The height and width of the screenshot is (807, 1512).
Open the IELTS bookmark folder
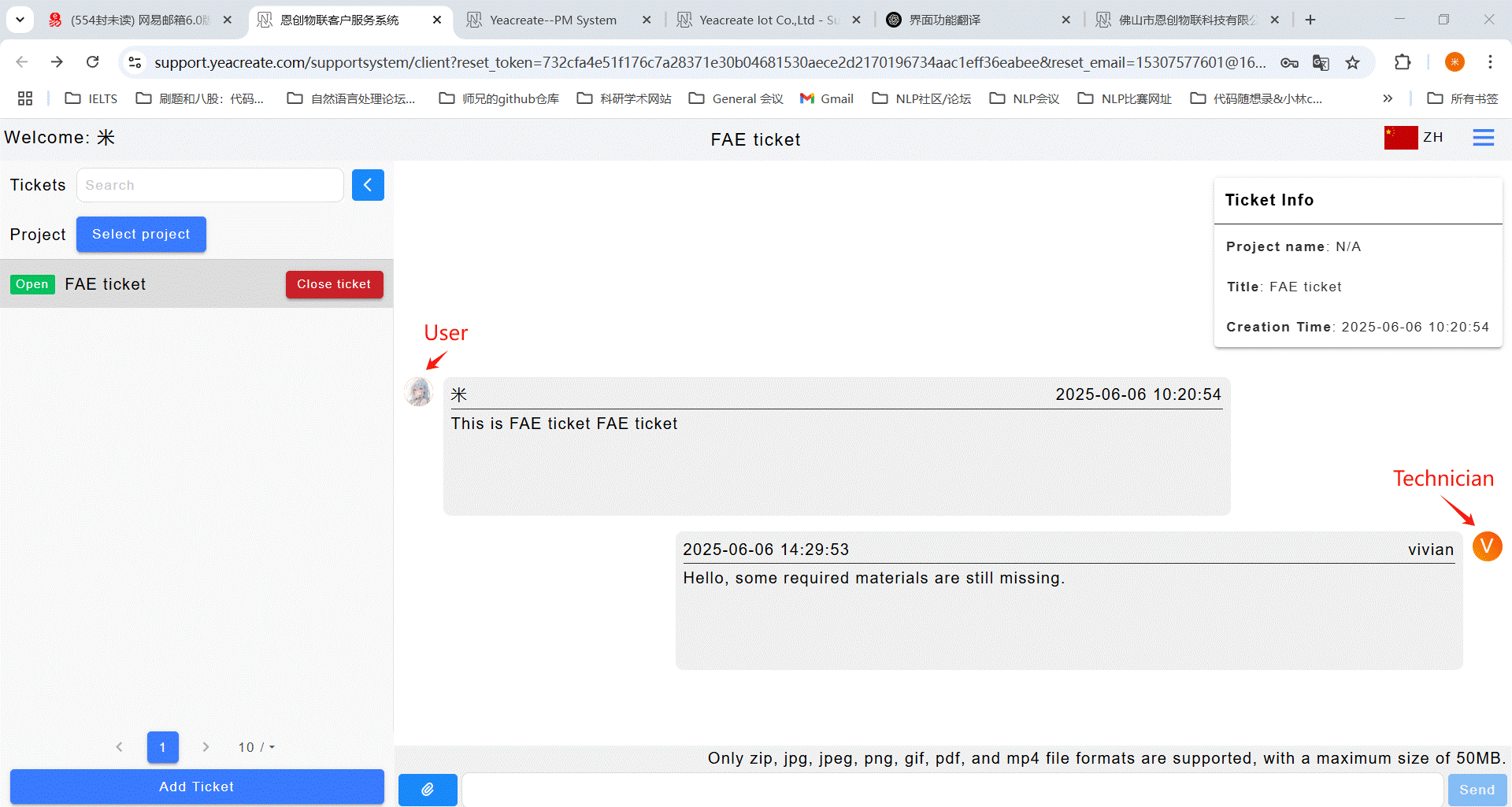coord(91,98)
